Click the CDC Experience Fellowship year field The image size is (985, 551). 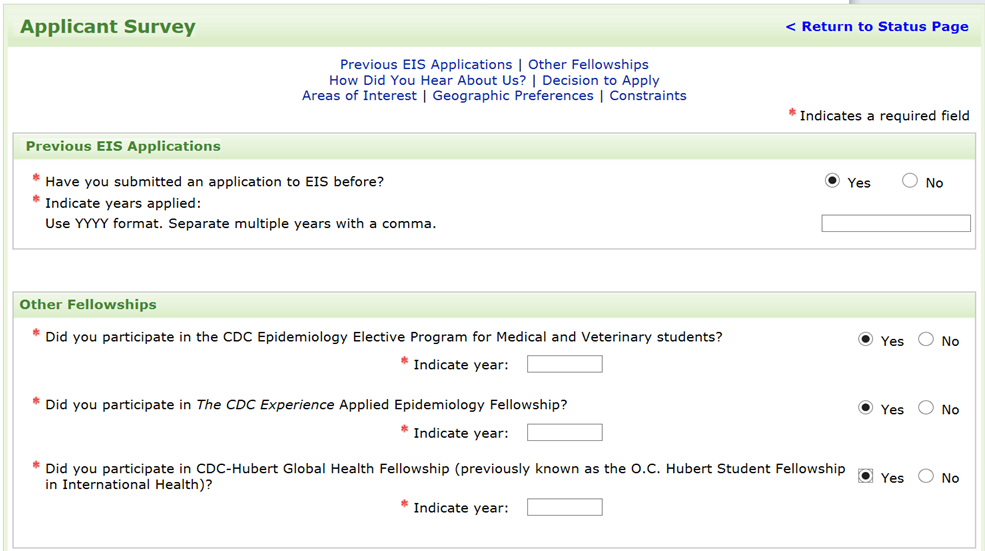pyautogui.click(x=564, y=432)
